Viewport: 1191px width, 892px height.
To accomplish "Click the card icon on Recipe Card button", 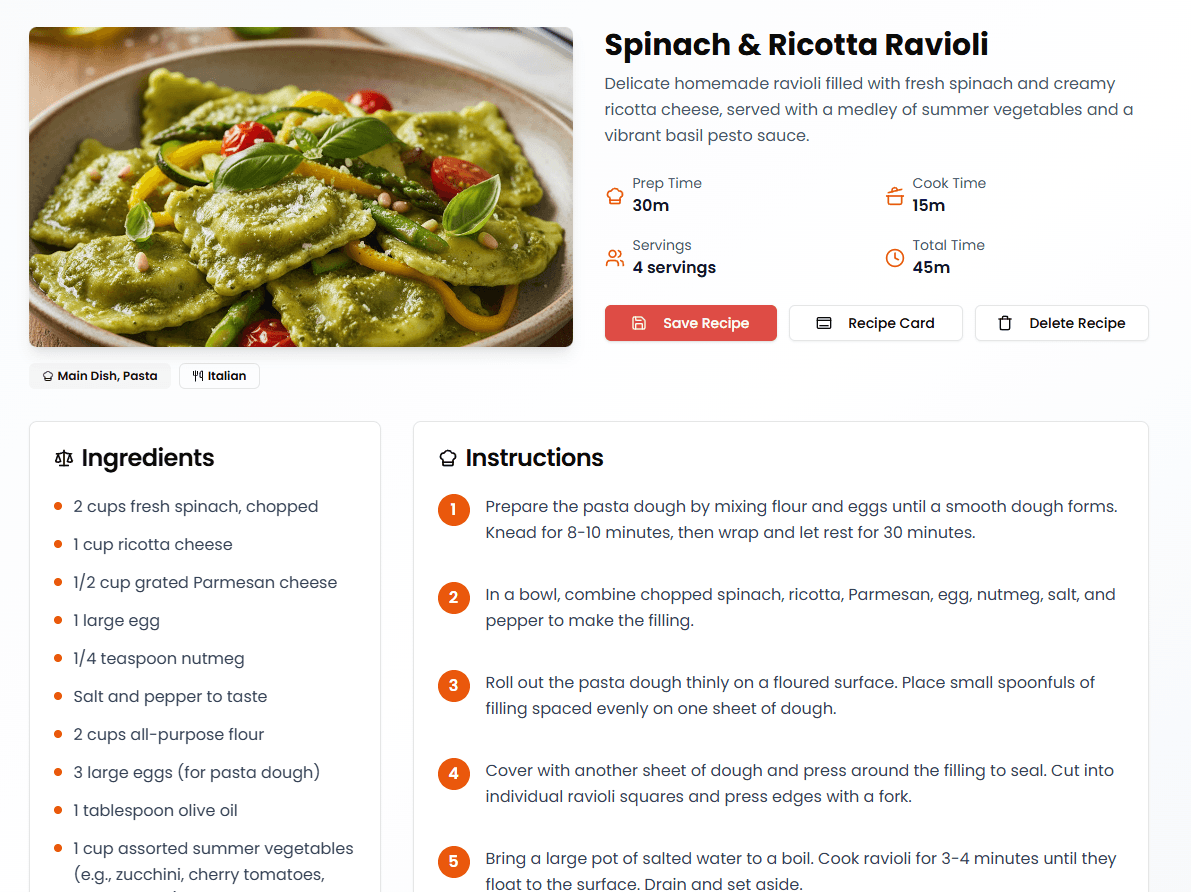I will 824,323.
